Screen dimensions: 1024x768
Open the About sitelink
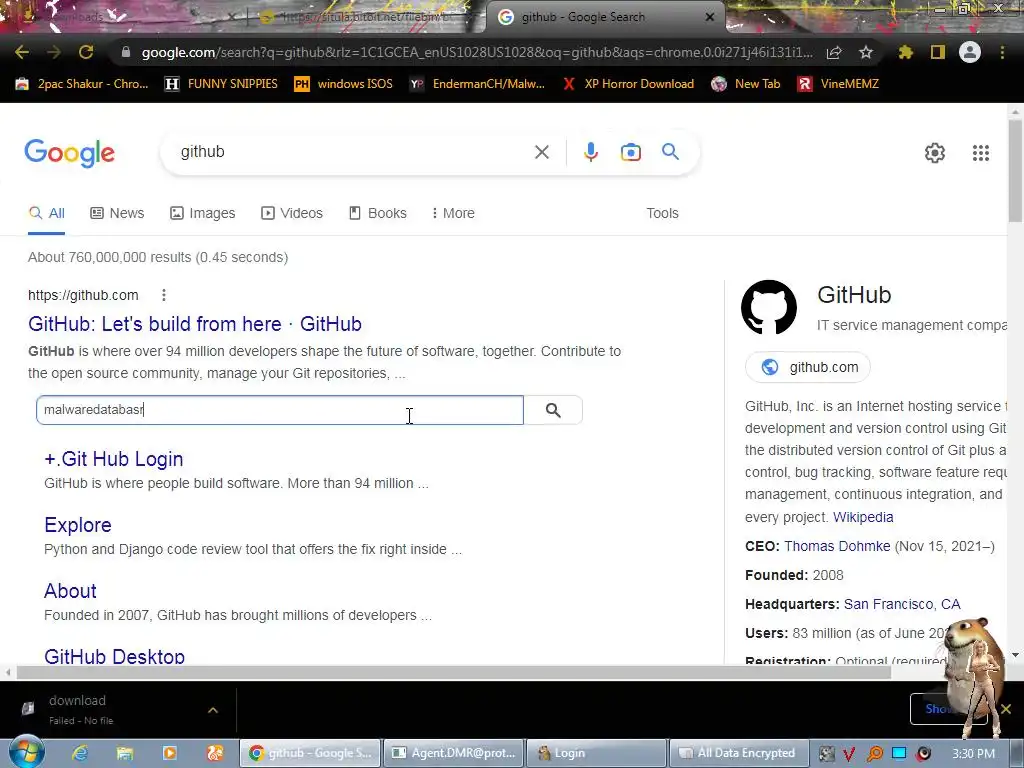point(70,591)
